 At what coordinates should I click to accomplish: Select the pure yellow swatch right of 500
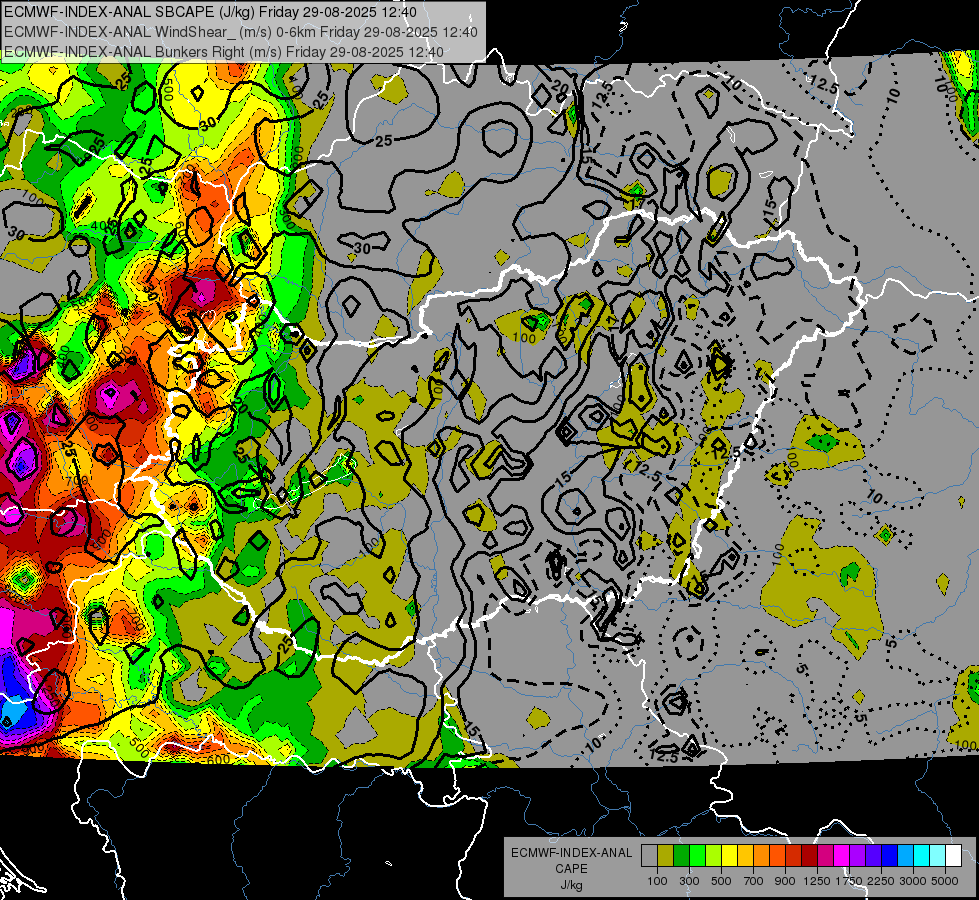(x=729, y=856)
